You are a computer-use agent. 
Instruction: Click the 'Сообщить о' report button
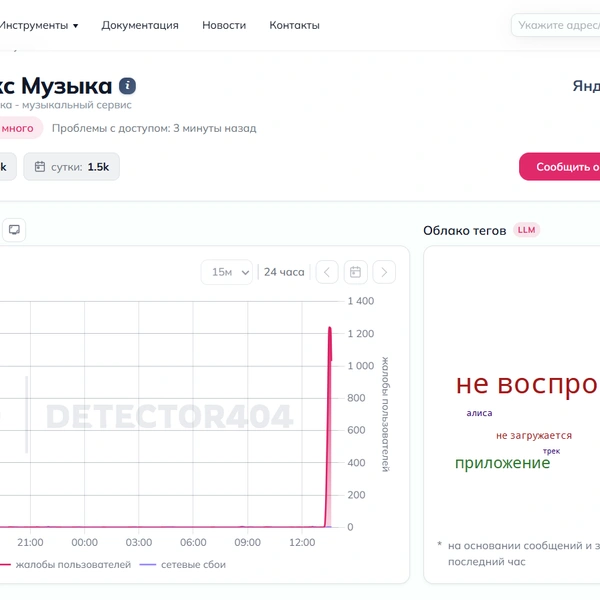pyautogui.click(x=560, y=167)
